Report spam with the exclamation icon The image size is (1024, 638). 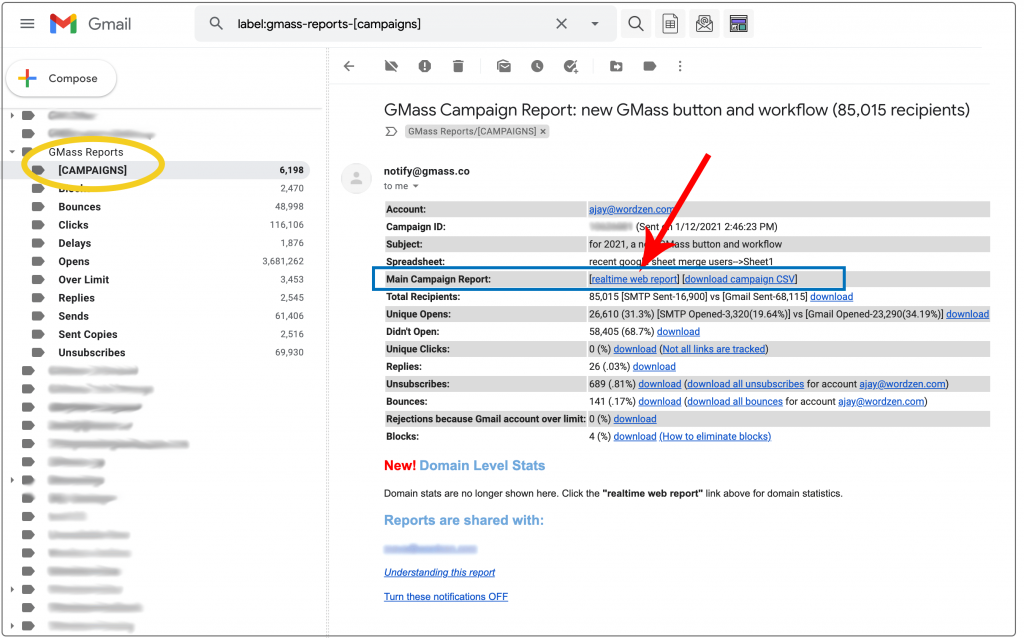click(424, 65)
